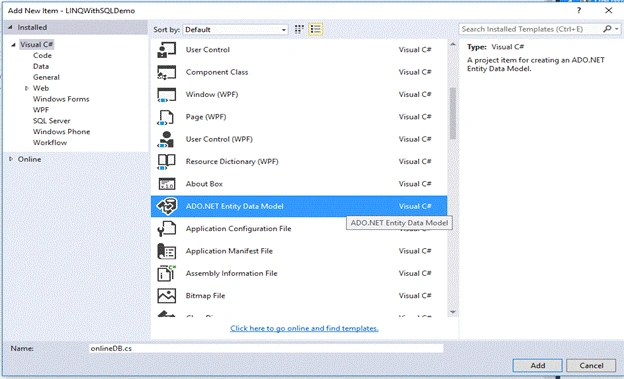Click the Component Class template icon

pyautogui.click(x=166, y=72)
